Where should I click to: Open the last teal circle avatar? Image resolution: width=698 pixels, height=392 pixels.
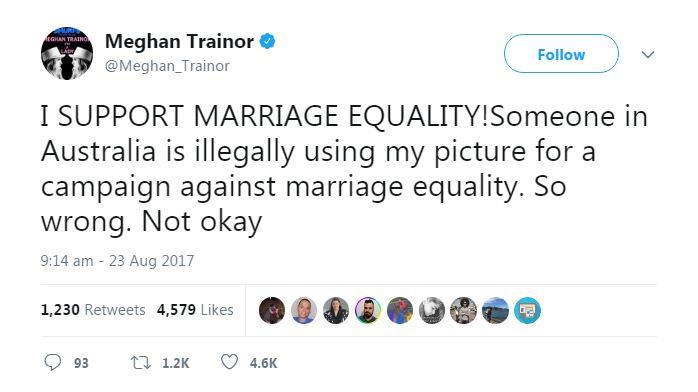[x=528, y=311]
